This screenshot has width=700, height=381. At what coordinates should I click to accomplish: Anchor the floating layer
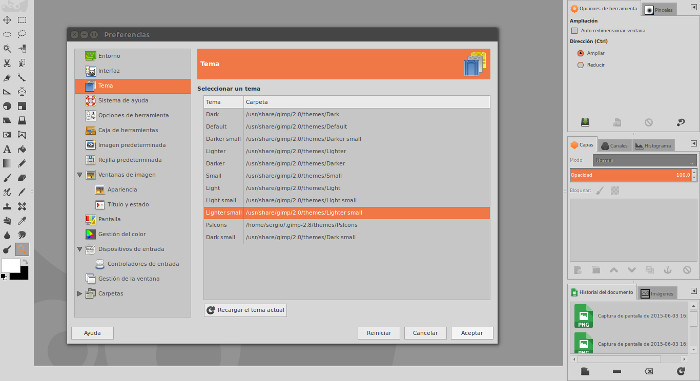click(x=668, y=270)
